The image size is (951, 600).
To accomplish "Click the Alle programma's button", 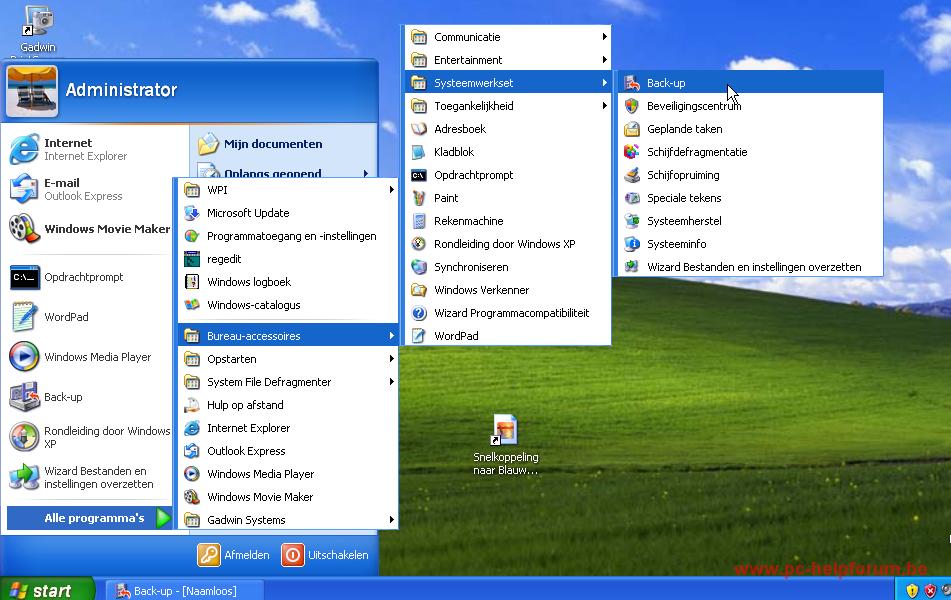I will pos(90,518).
